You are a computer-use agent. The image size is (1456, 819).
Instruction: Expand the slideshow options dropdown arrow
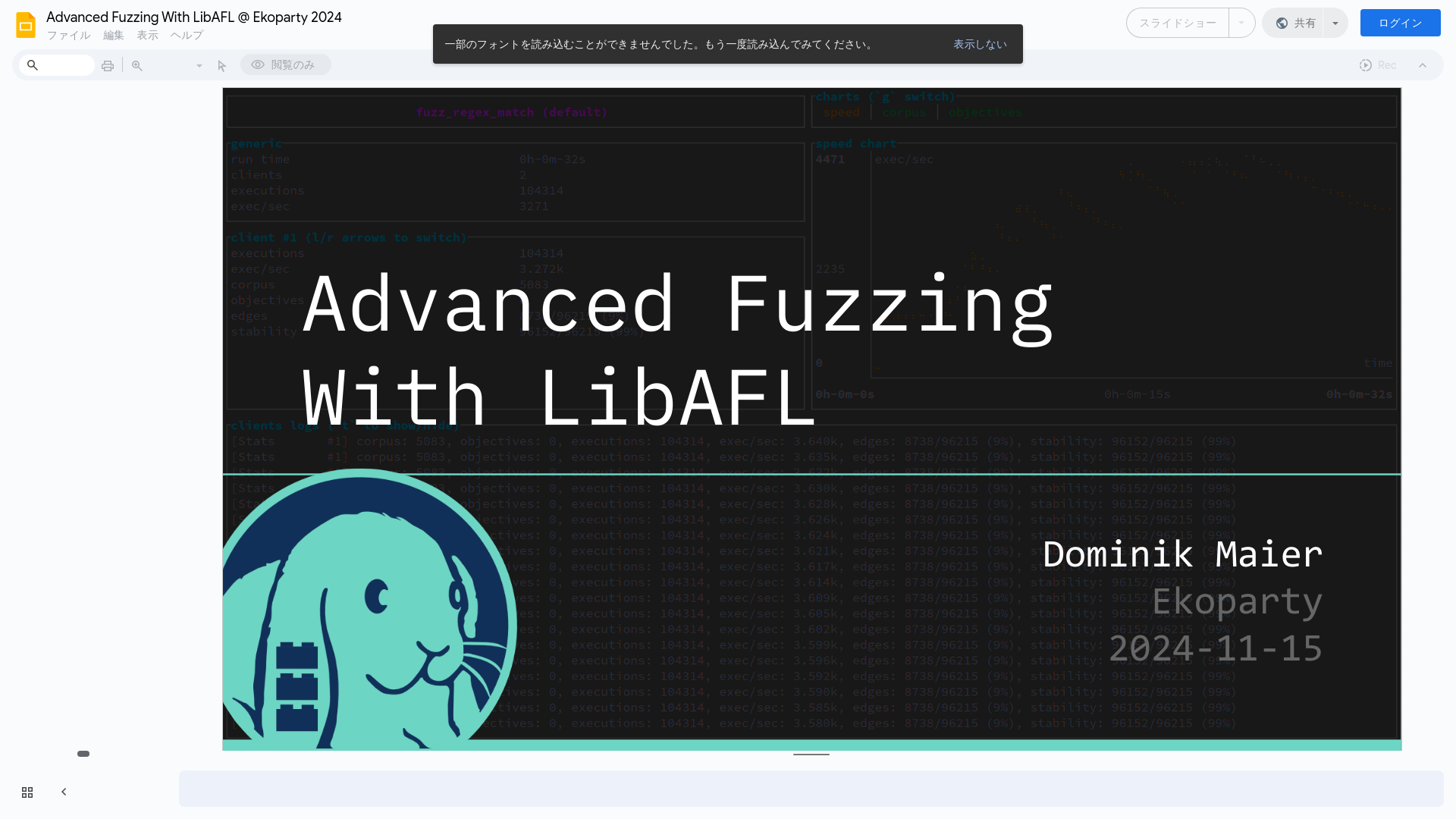coord(1241,24)
